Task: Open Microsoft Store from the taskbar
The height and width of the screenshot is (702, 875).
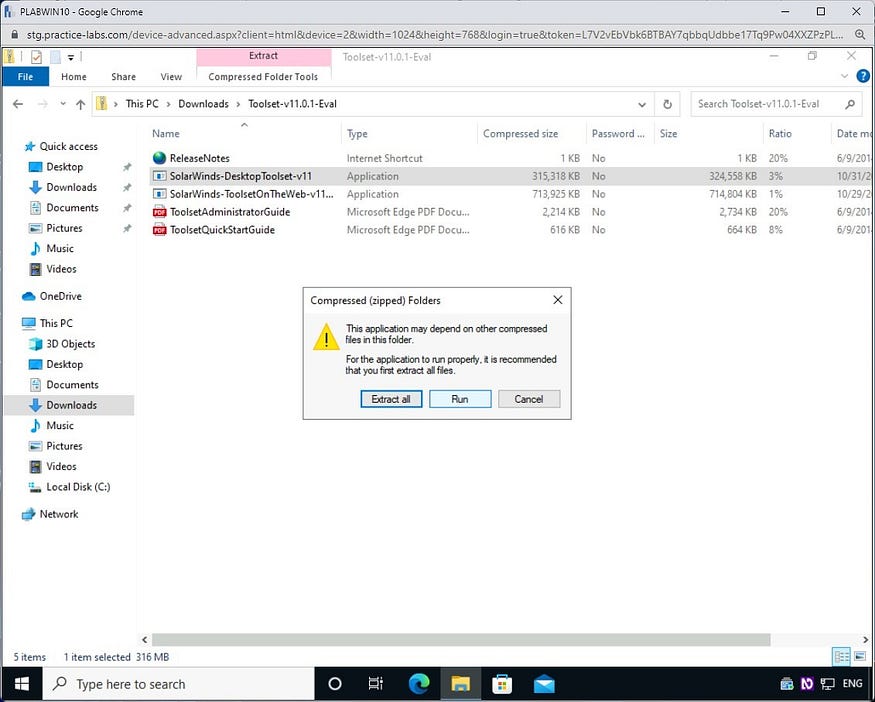Action: [502, 684]
